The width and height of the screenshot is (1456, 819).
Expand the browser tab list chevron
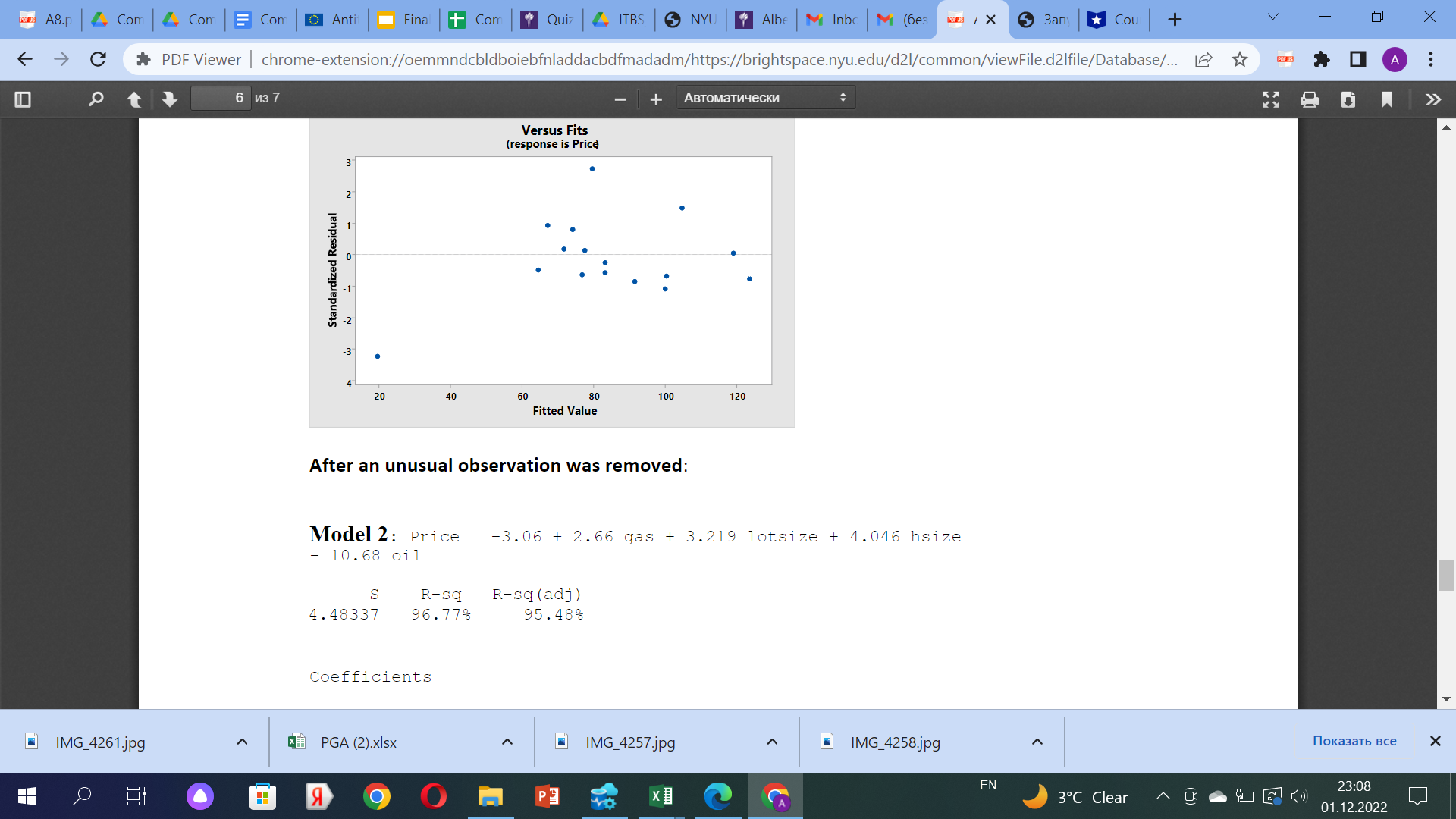1272,16
